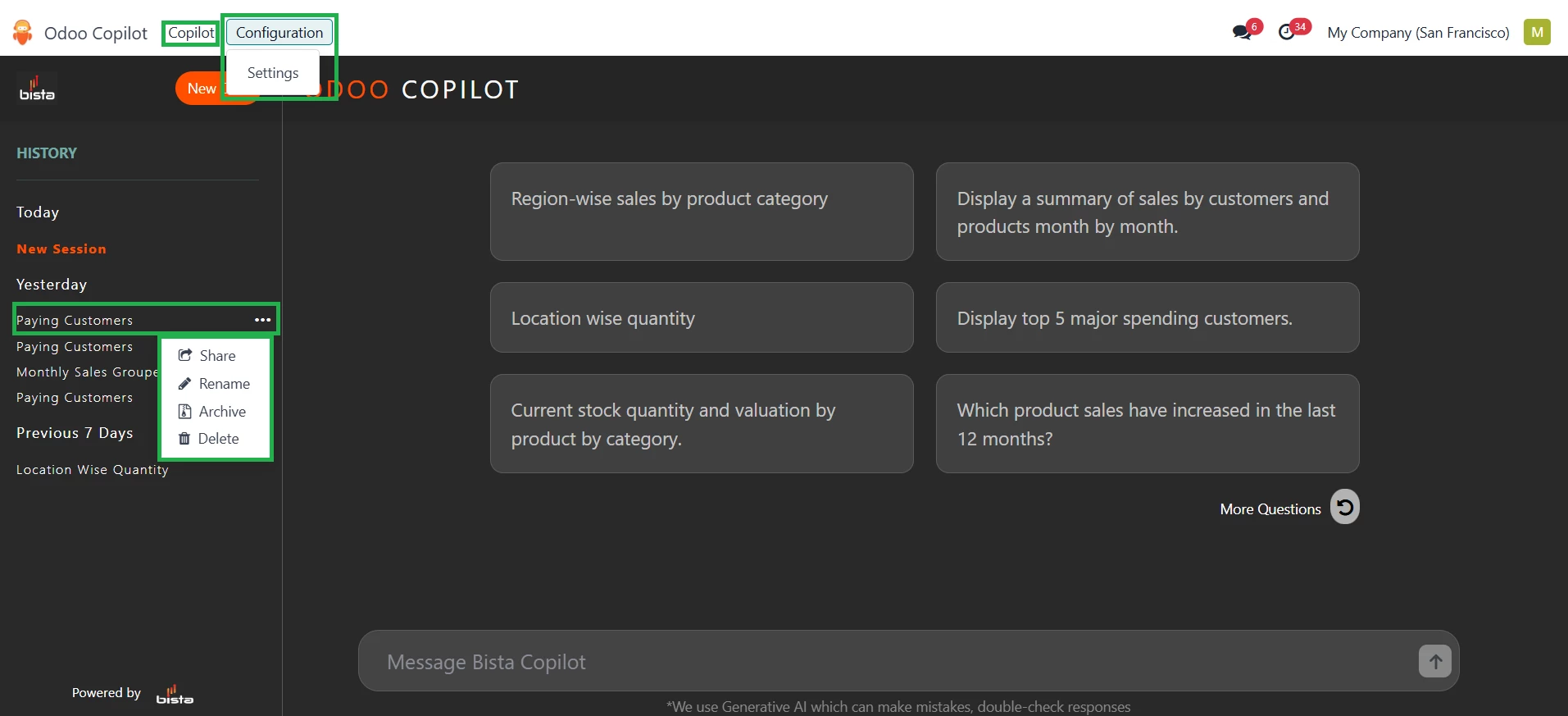This screenshot has width=1568, height=716.
Task: Click the user avatar M icon
Action: 1537,32
